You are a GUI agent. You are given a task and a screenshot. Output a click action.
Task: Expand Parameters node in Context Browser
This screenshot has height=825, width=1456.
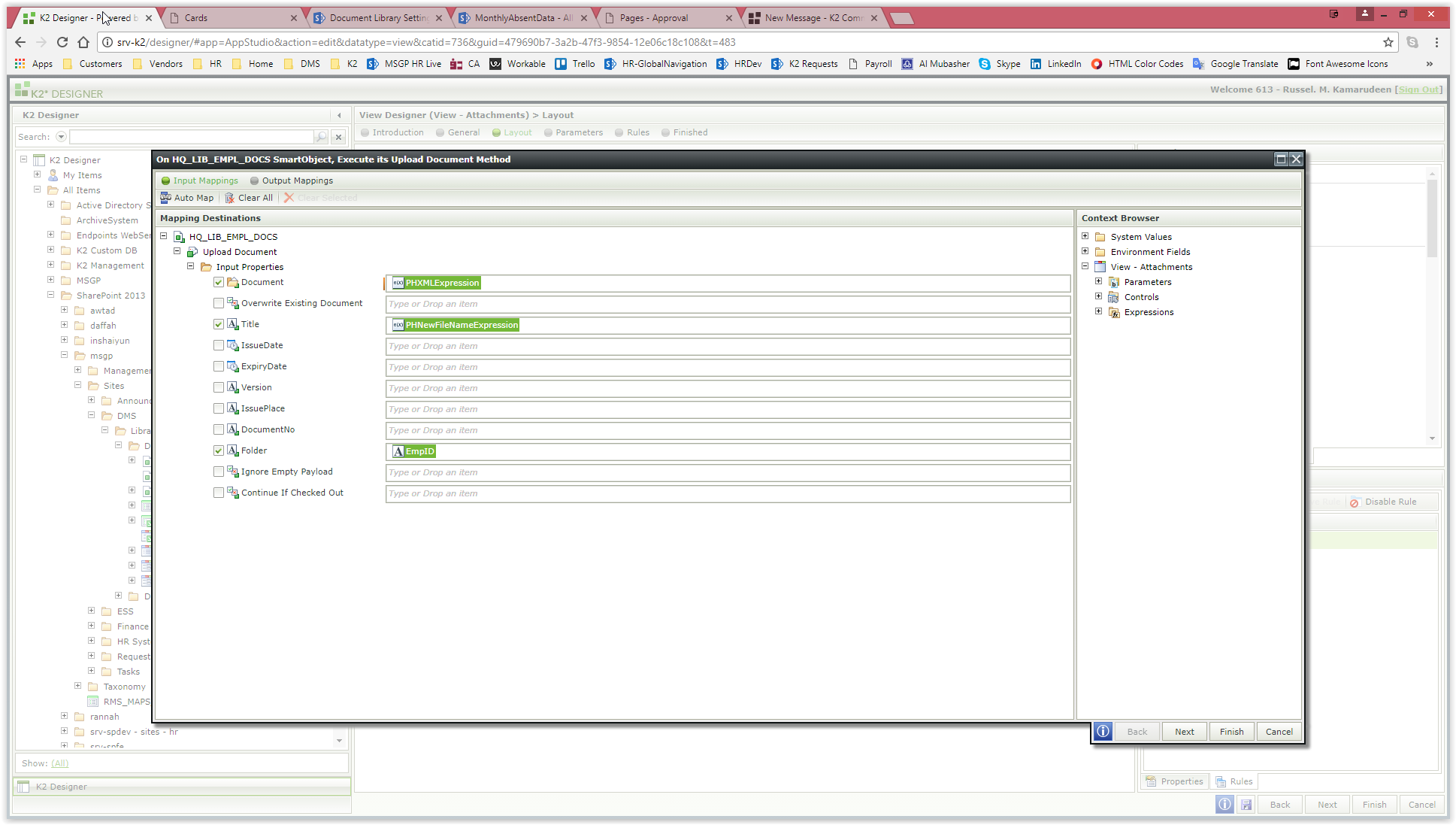[1099, 281]
